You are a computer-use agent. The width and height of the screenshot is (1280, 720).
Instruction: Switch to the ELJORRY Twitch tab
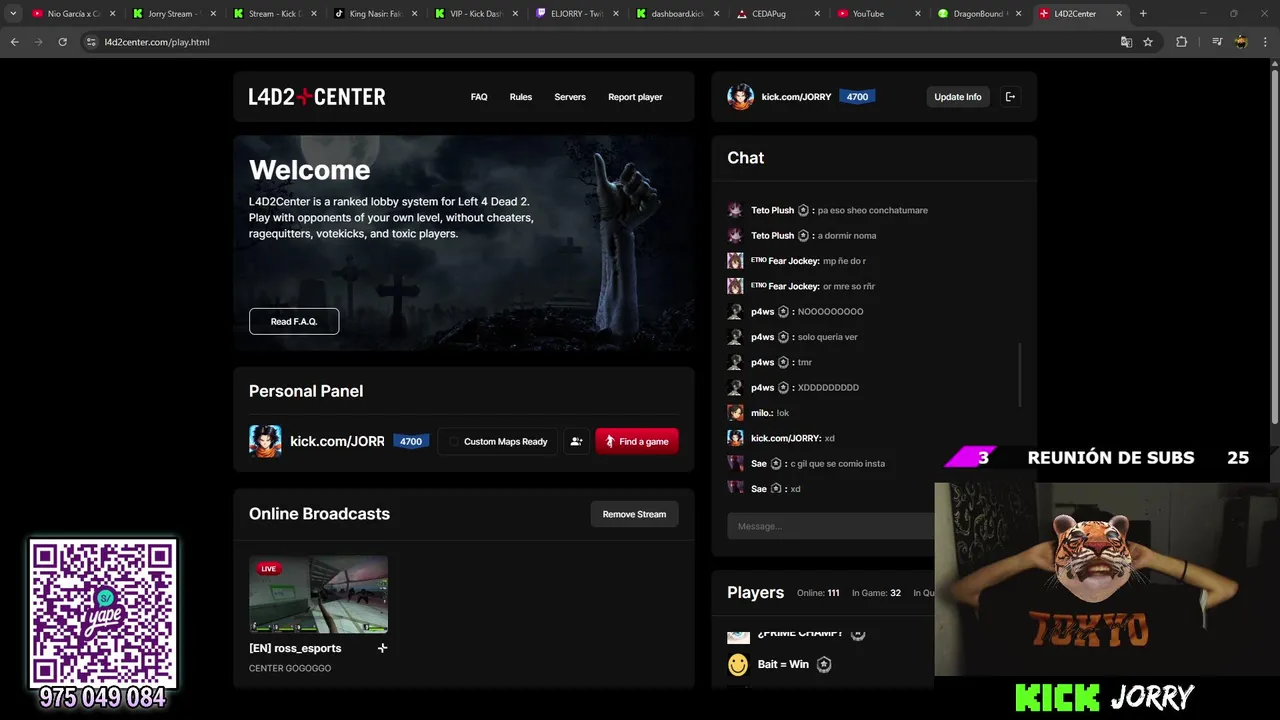(578, 14)
